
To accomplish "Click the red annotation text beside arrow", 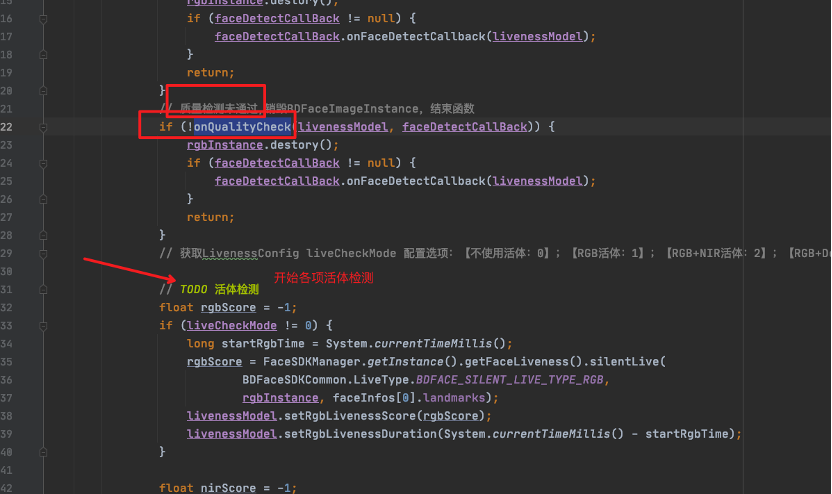I will pos(324,278).
